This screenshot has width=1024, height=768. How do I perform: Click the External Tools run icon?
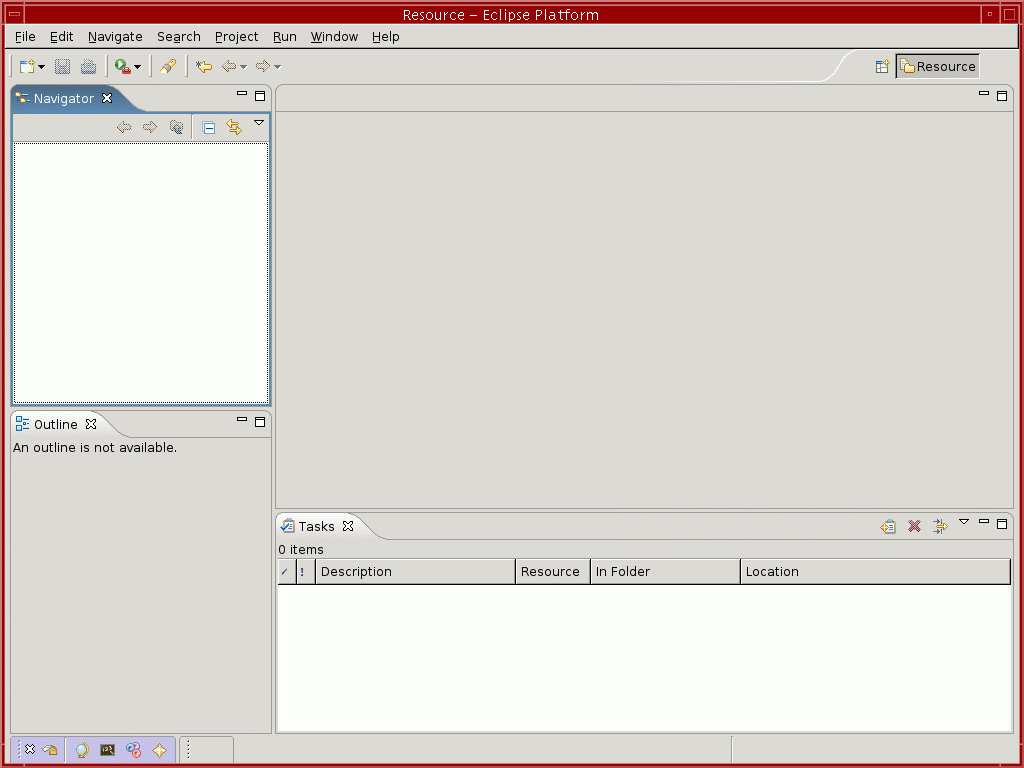point(122,67)
